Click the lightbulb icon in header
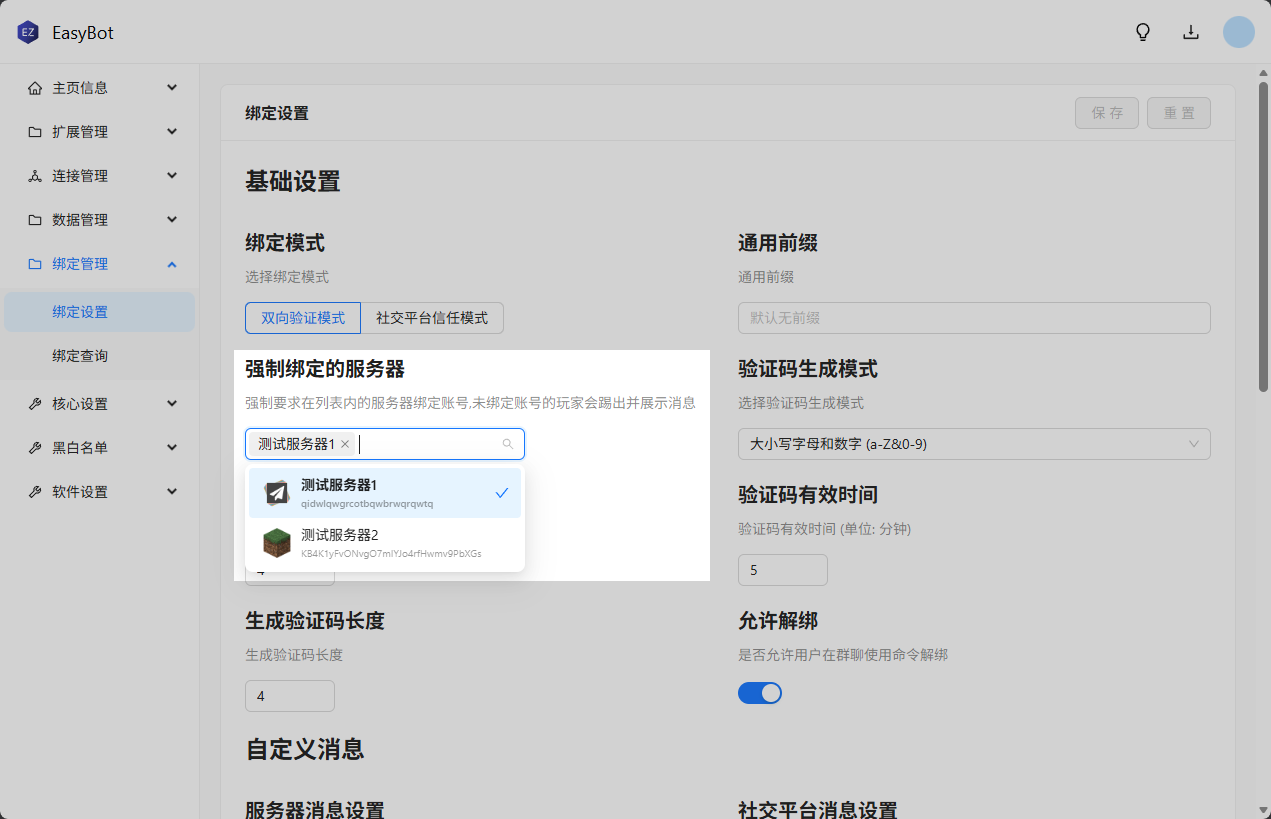Screen dimensions: 1271x819 point(1143,32)
